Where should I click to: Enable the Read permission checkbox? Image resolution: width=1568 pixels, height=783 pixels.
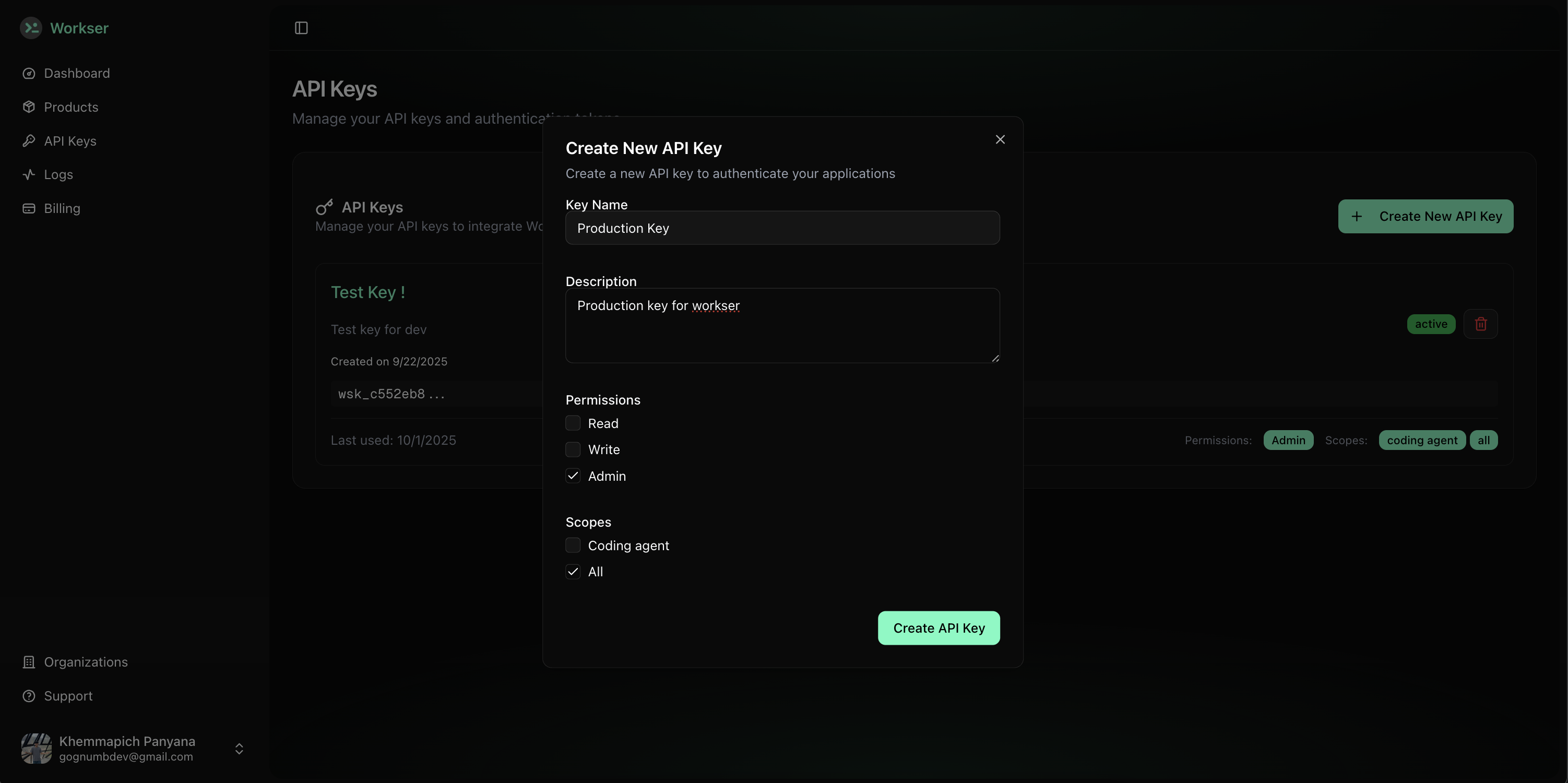pos(572,422)
